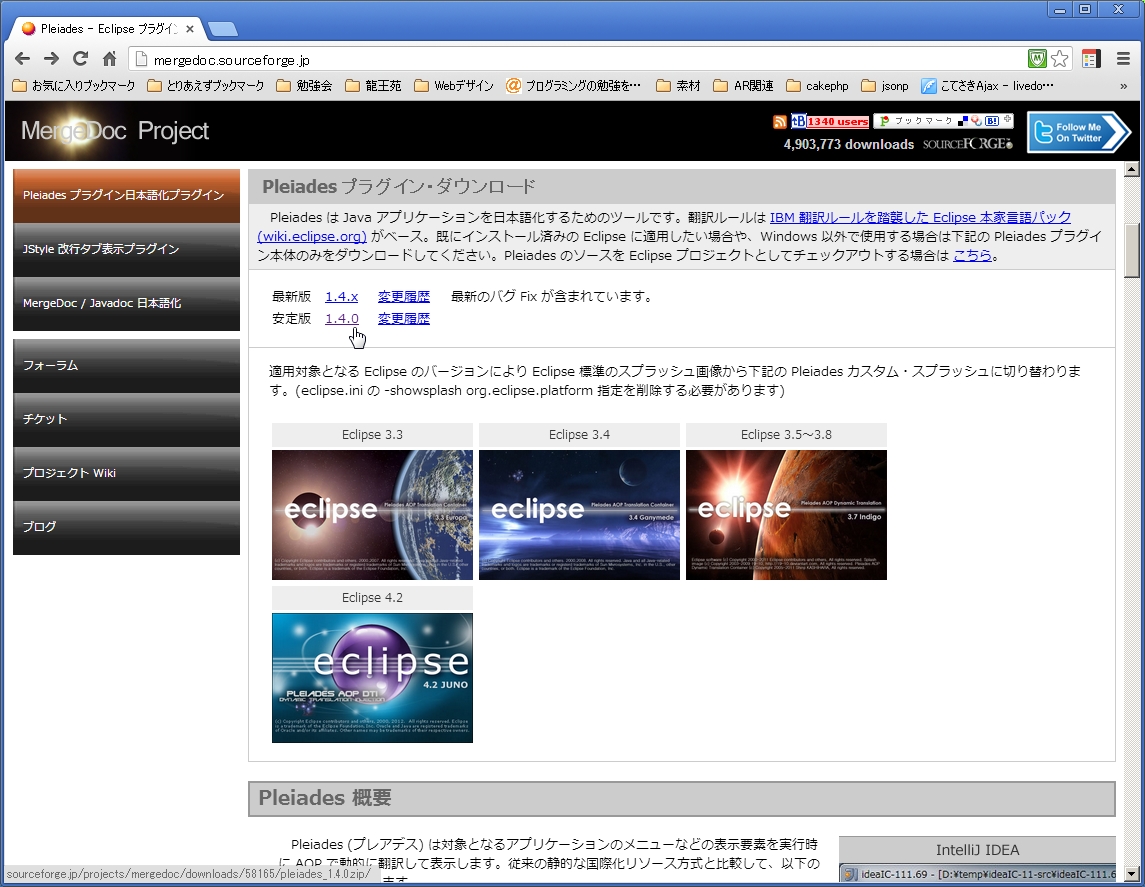The width and height of the screenshot is (1145, 887).
Task: Open a new browser tab
Action: pos(223,29)
